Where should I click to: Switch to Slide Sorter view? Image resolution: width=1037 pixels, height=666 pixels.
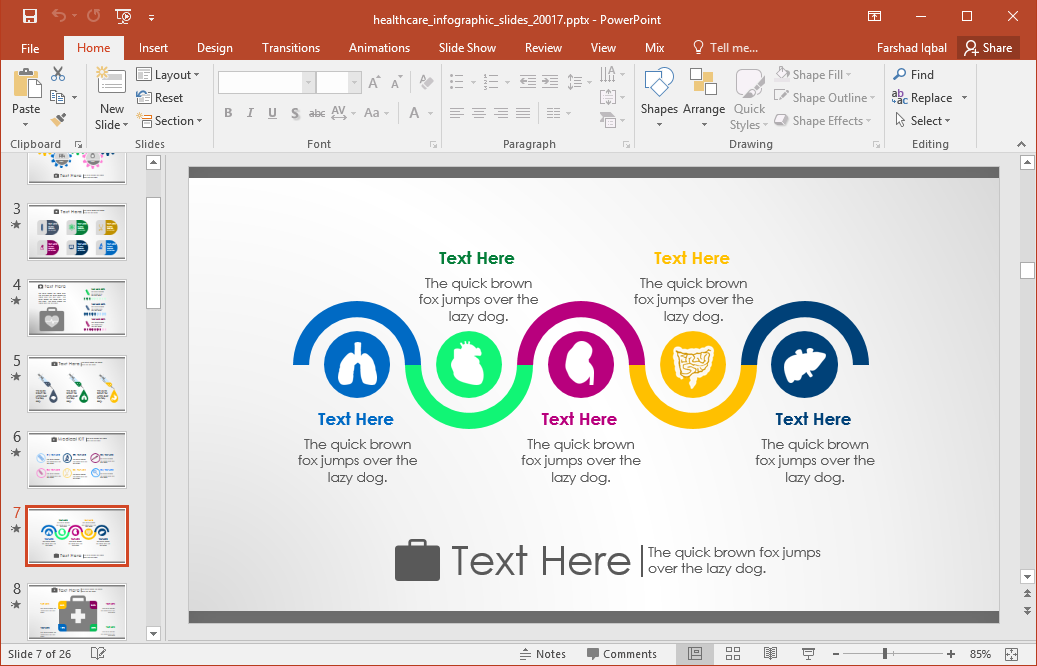coord(733,654)
